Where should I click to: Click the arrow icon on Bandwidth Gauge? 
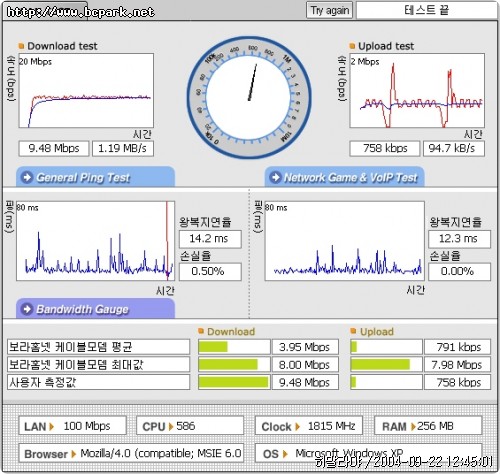pos(27,309)
